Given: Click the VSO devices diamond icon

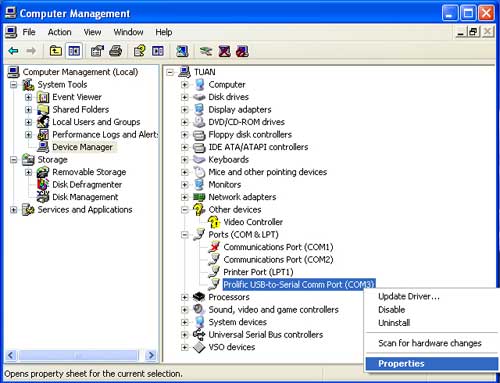Looking at the screenshot, I should (x=199, y=347).
